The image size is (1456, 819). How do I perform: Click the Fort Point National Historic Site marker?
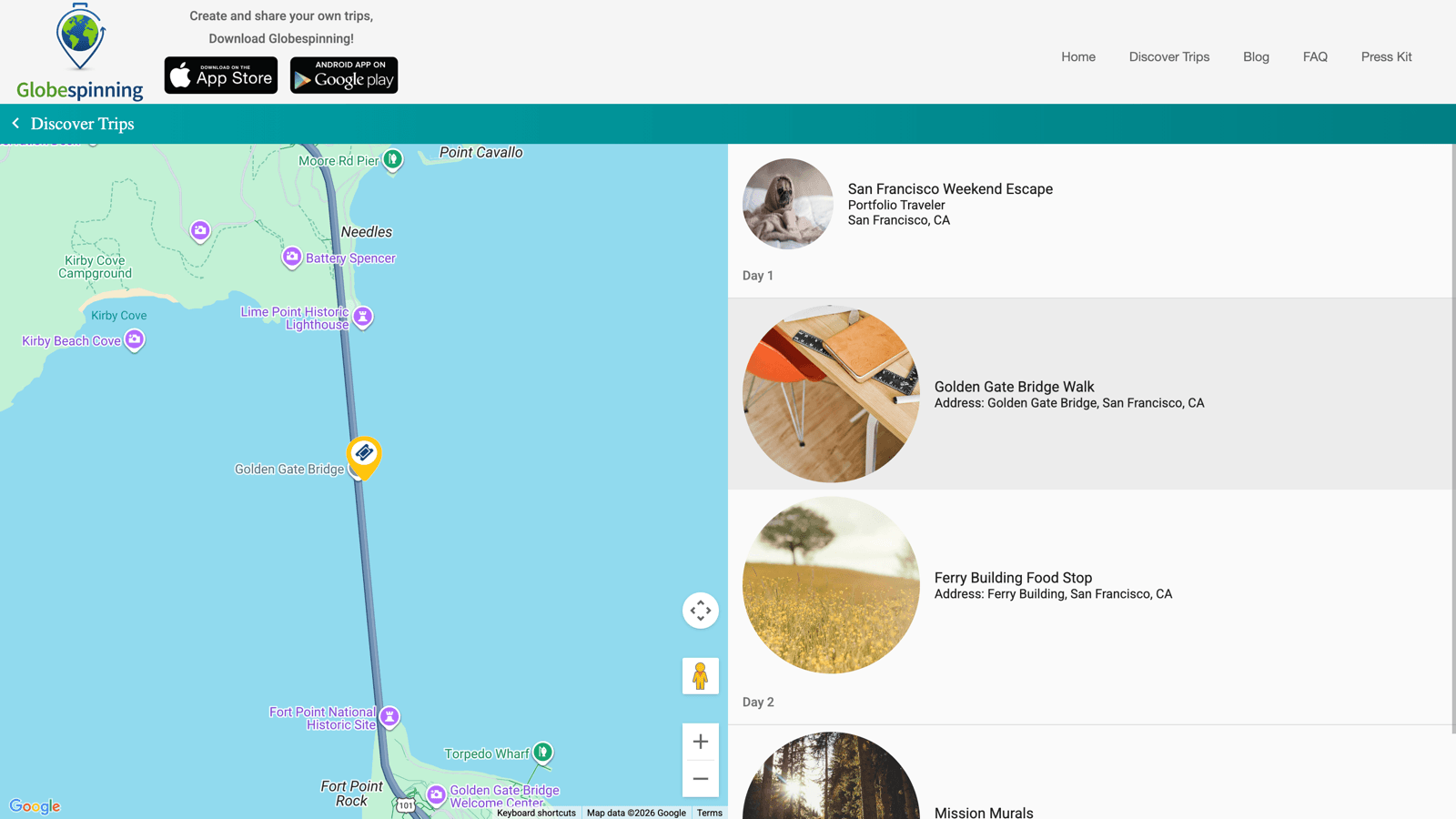click(389, 717)
